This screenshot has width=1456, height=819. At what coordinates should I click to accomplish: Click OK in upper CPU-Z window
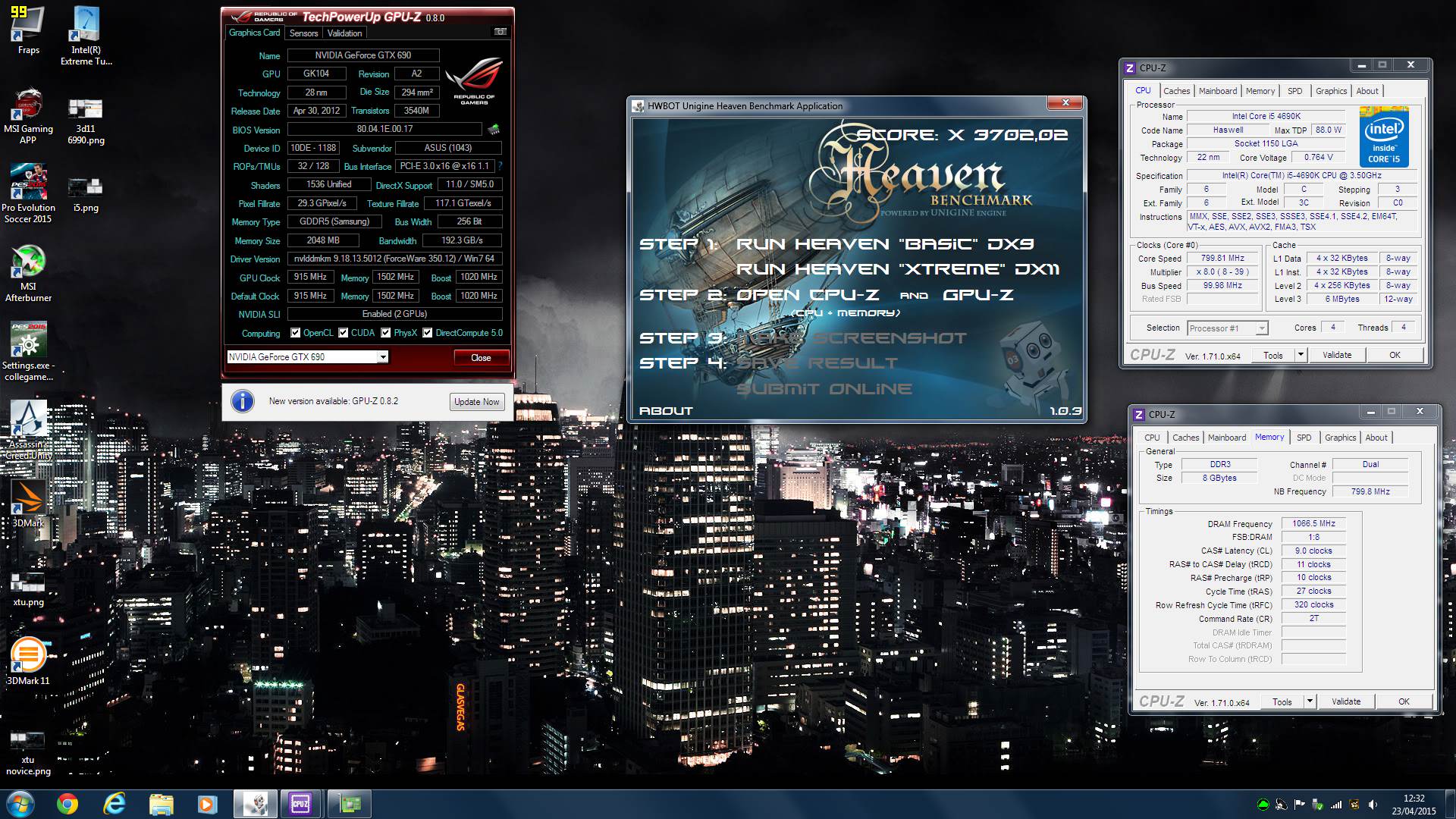click(1395, 355)
